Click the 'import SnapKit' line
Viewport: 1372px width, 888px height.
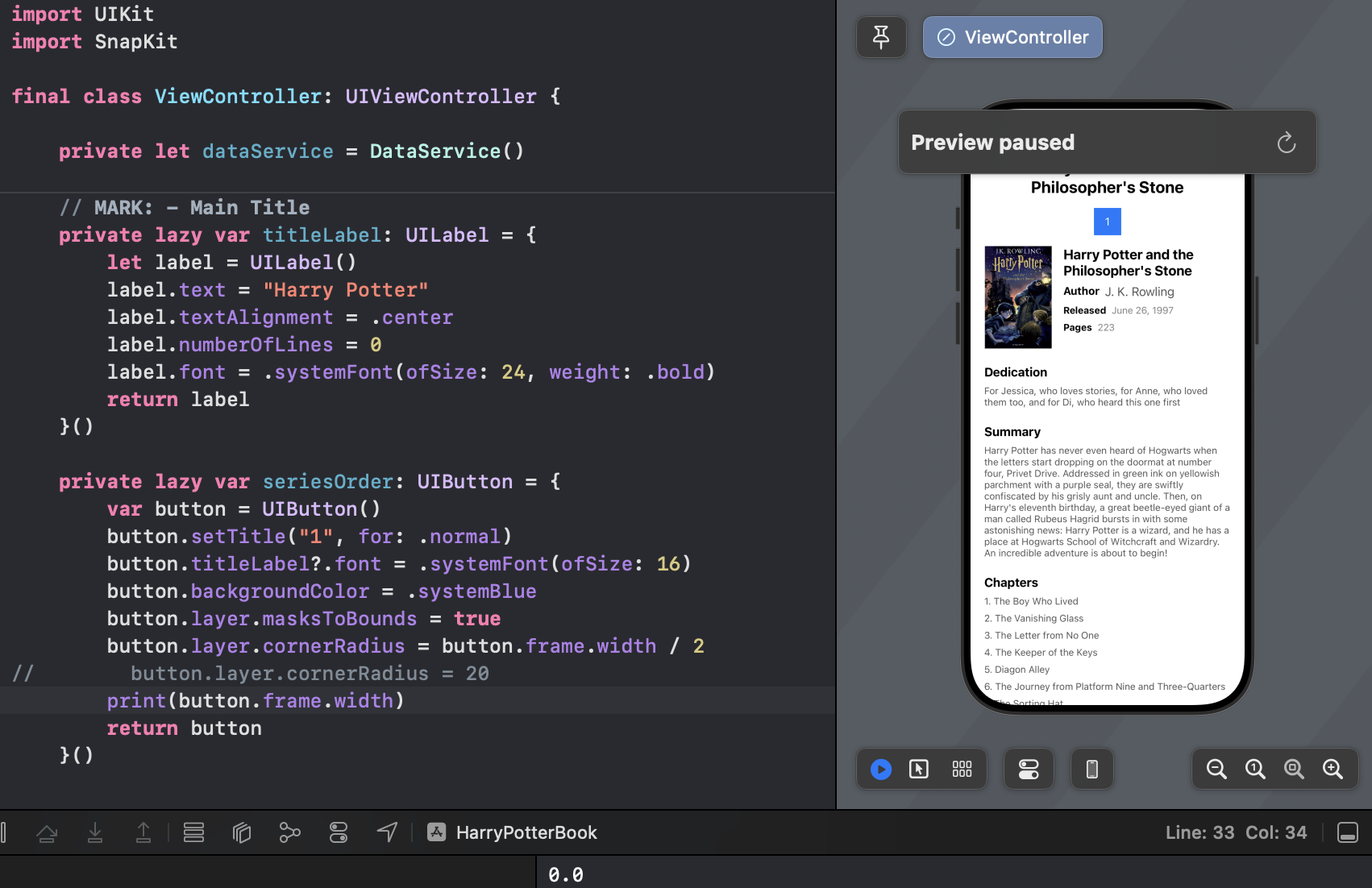click(x=94, y=42)
